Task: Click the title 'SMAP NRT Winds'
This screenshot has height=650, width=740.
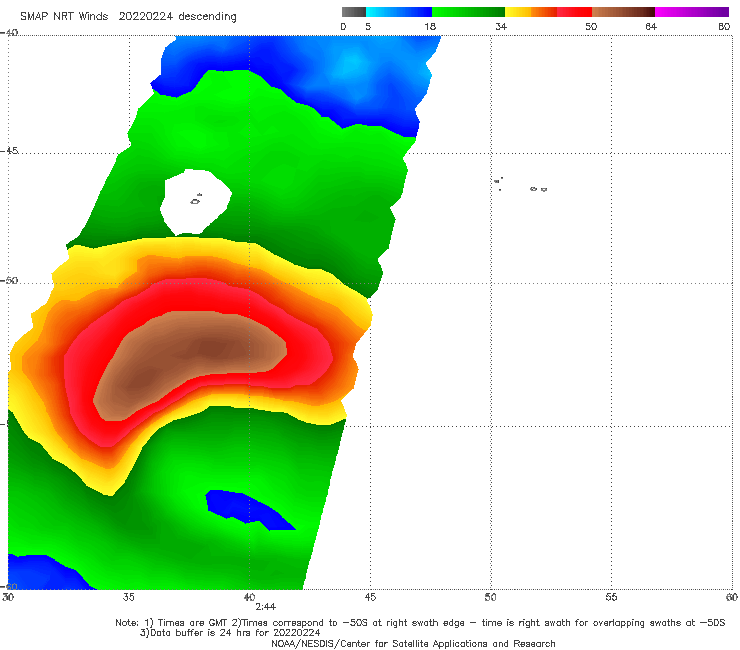Action: [64, 16]
